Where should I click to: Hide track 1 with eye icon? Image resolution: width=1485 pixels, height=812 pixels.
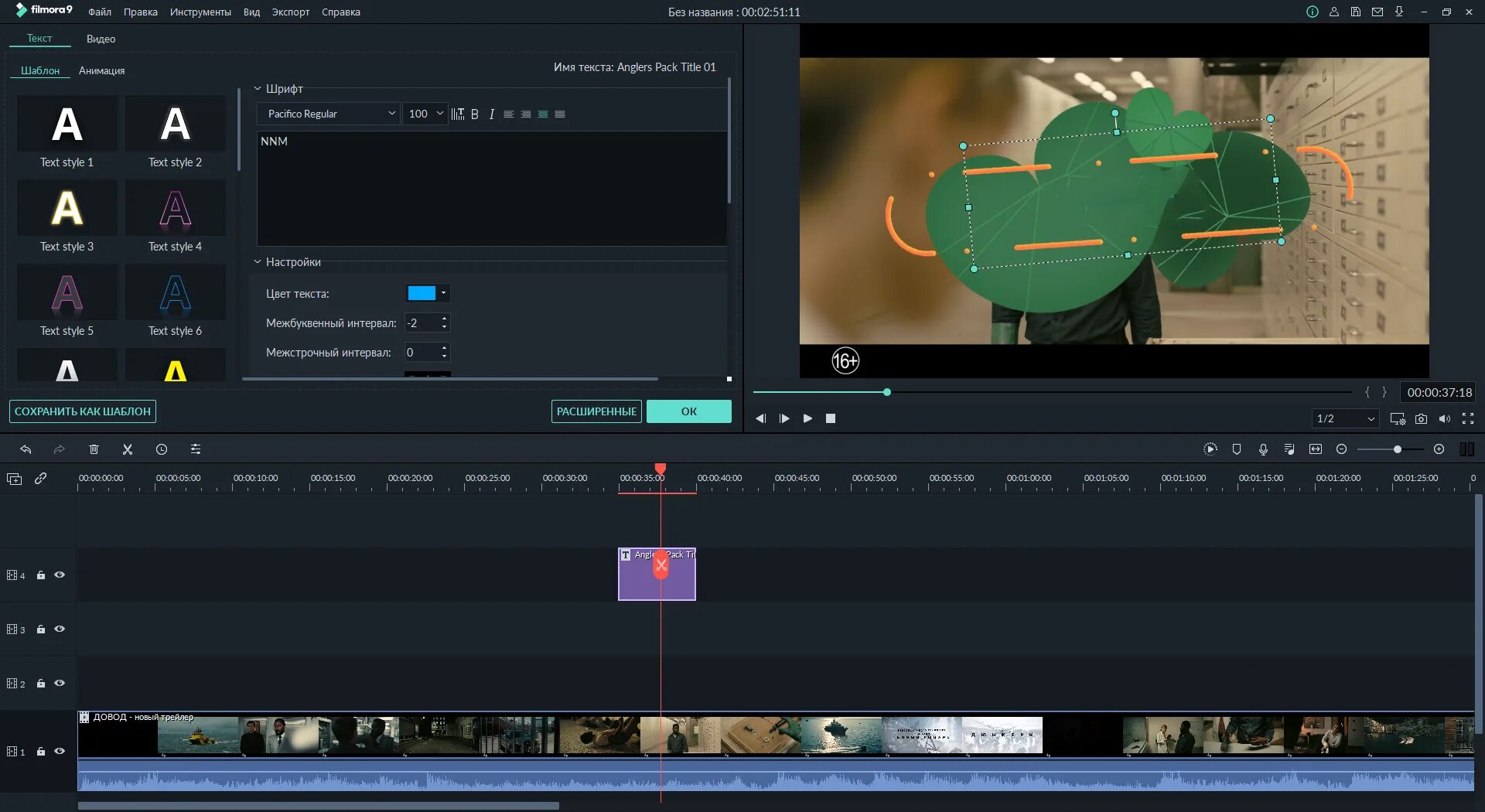click(x=60, y=751)
